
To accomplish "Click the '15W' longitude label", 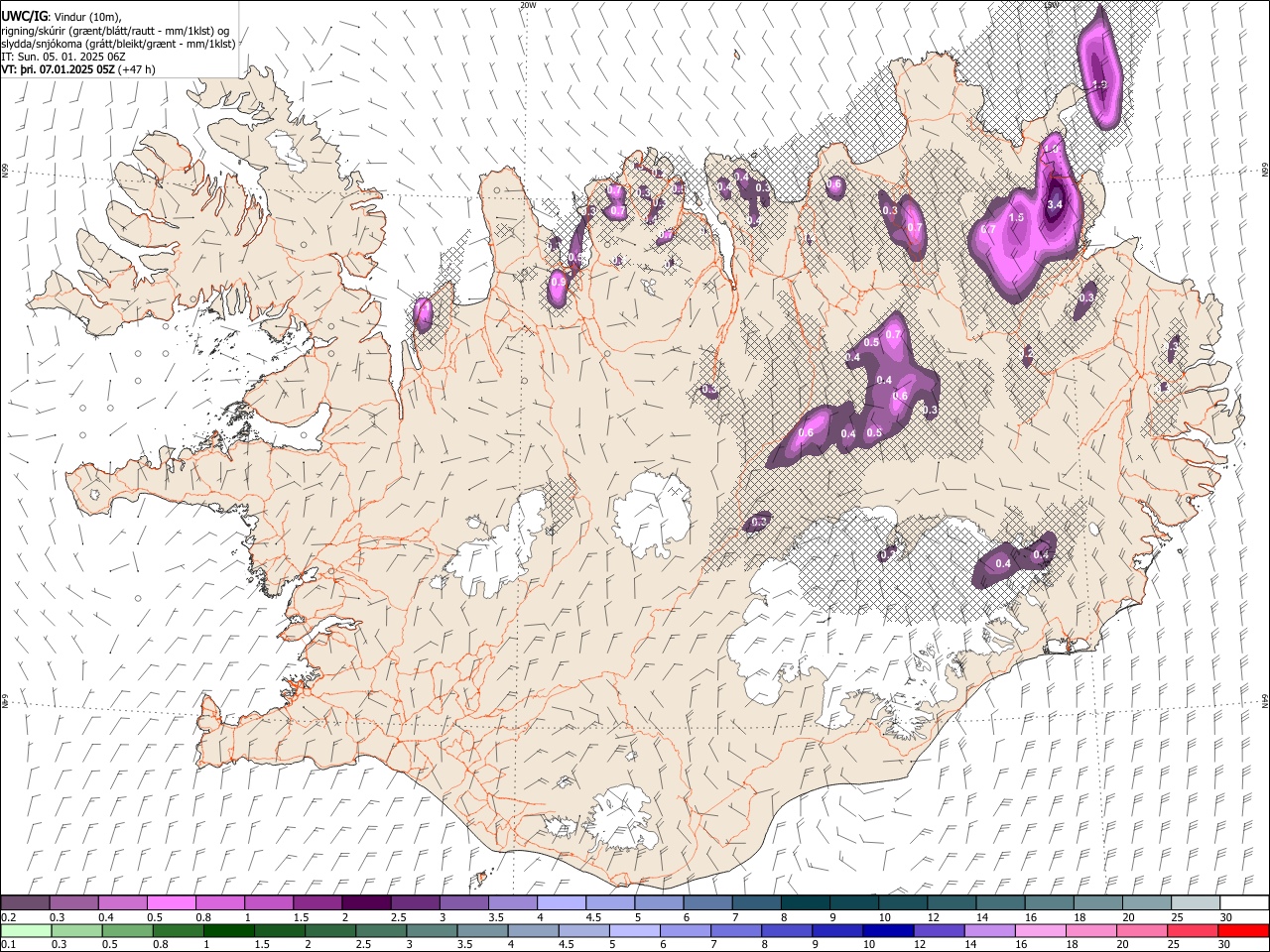I will (x=1052, y=5).
